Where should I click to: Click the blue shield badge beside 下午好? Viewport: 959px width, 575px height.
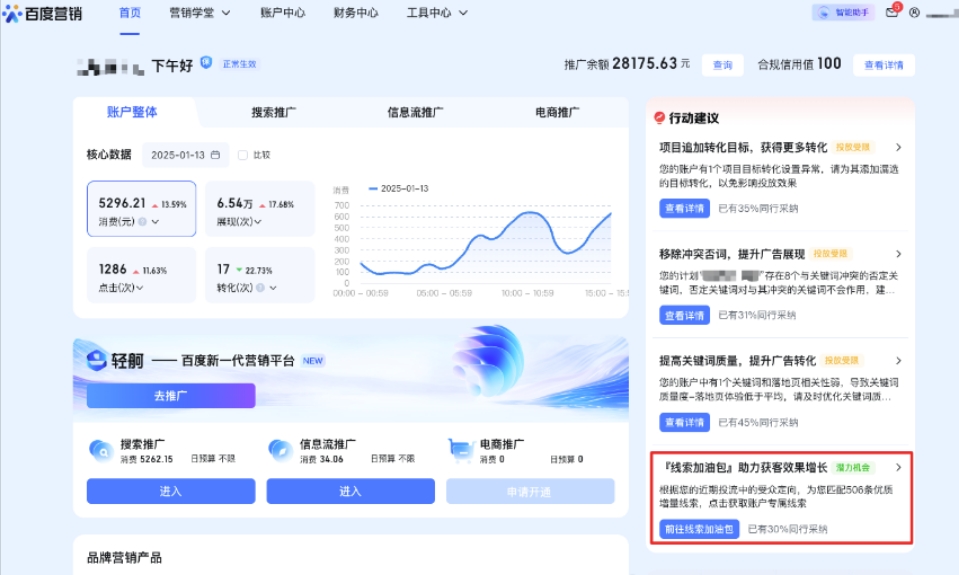206,62
